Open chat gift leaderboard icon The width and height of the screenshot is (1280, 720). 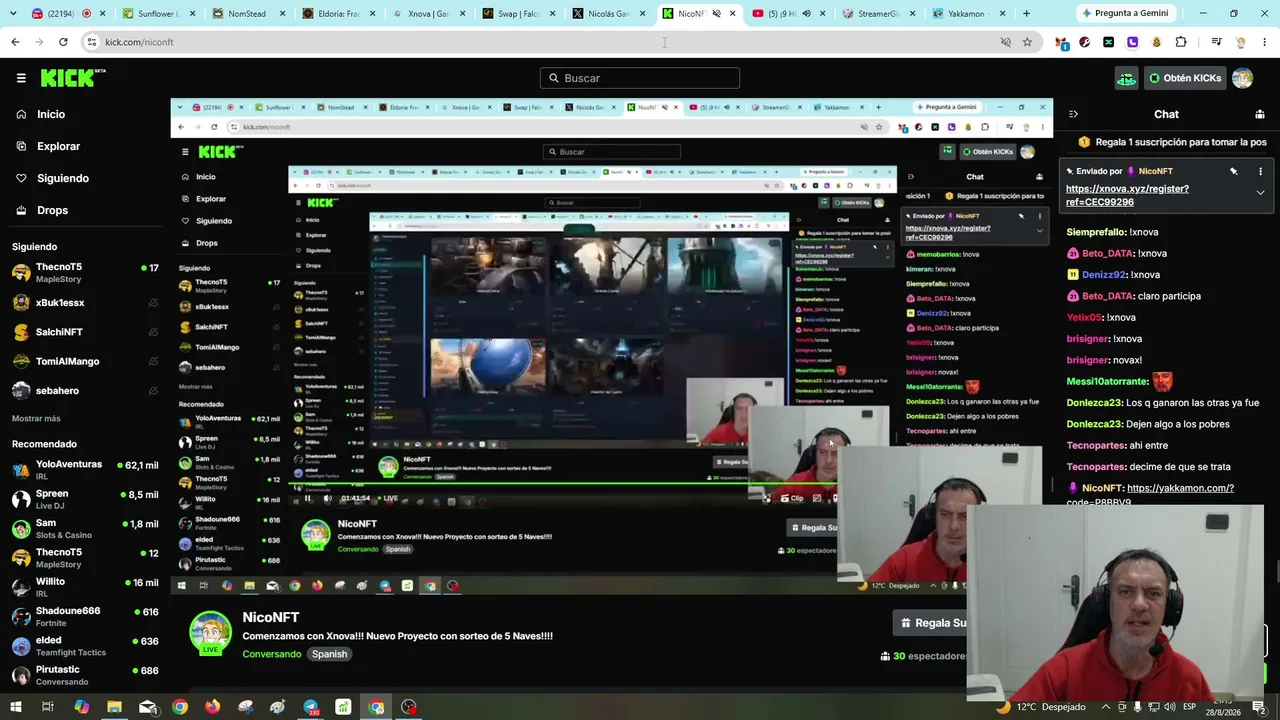(x=1260, y=114)
